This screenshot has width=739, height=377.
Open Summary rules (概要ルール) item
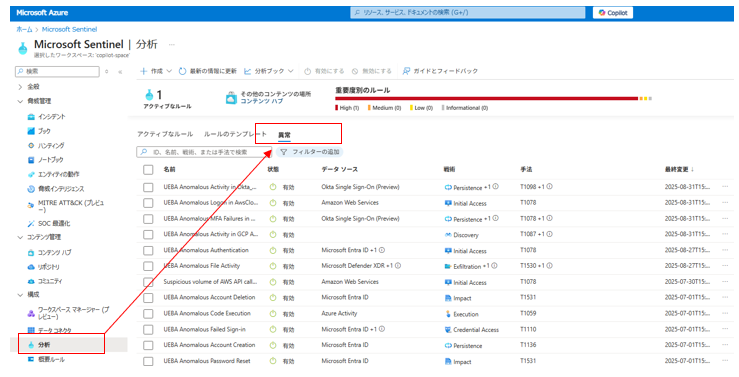click(46, 360)
